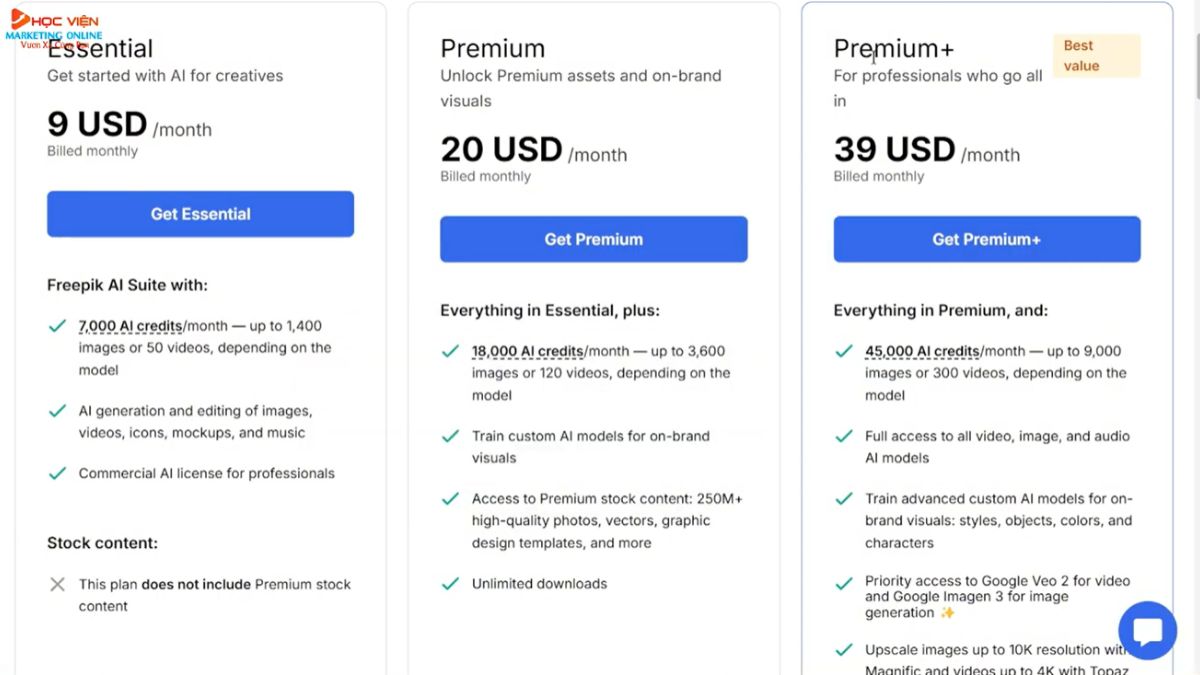Open the chat support bubble icon
1200x675 pixels.
(x=1147, y=630)
